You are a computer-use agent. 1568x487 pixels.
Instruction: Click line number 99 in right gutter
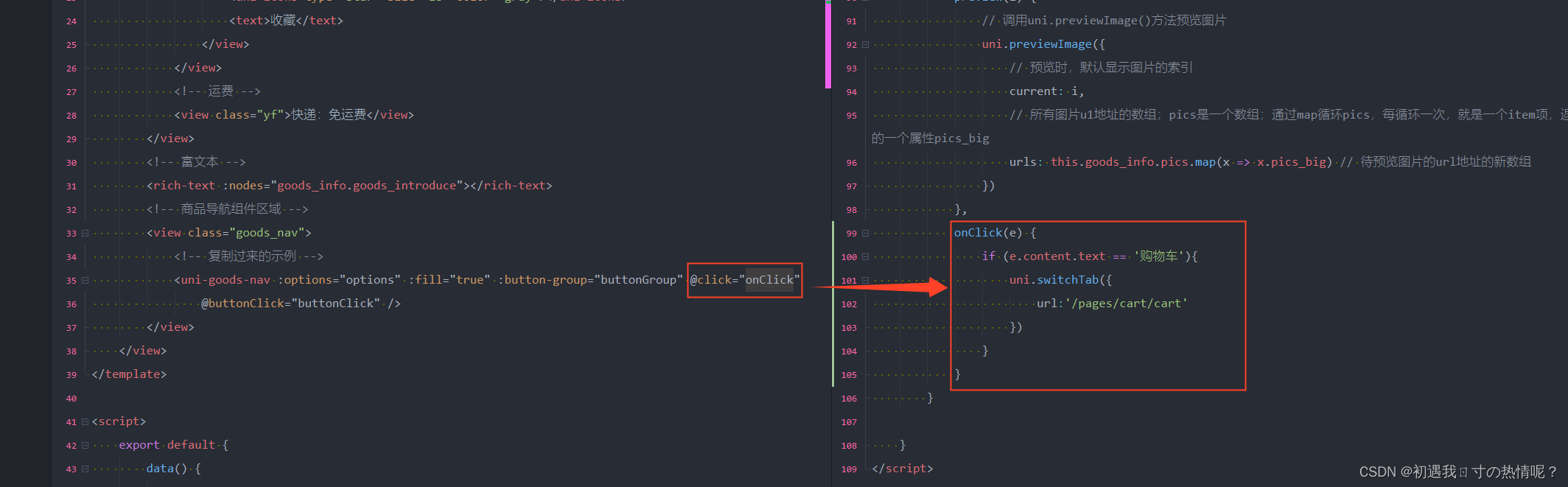pos(852,234)
